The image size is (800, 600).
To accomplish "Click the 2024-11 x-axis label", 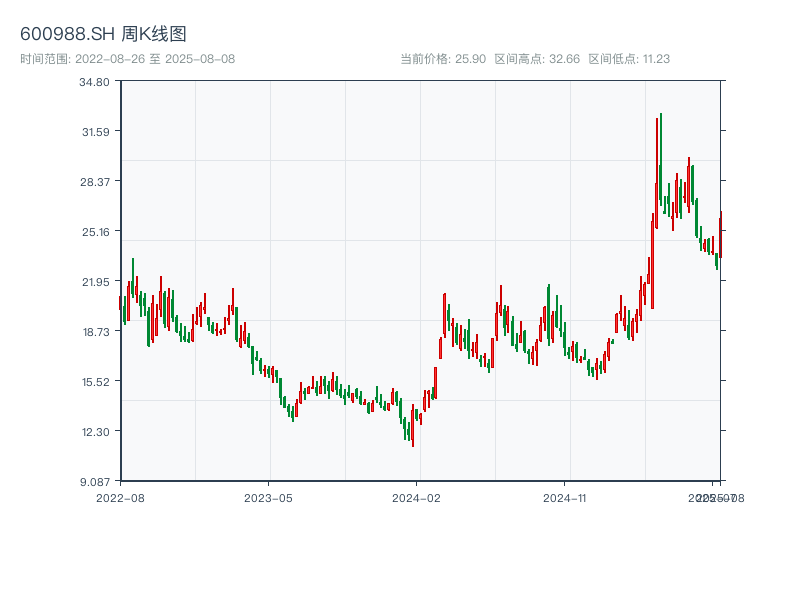I will click(564, 498).
